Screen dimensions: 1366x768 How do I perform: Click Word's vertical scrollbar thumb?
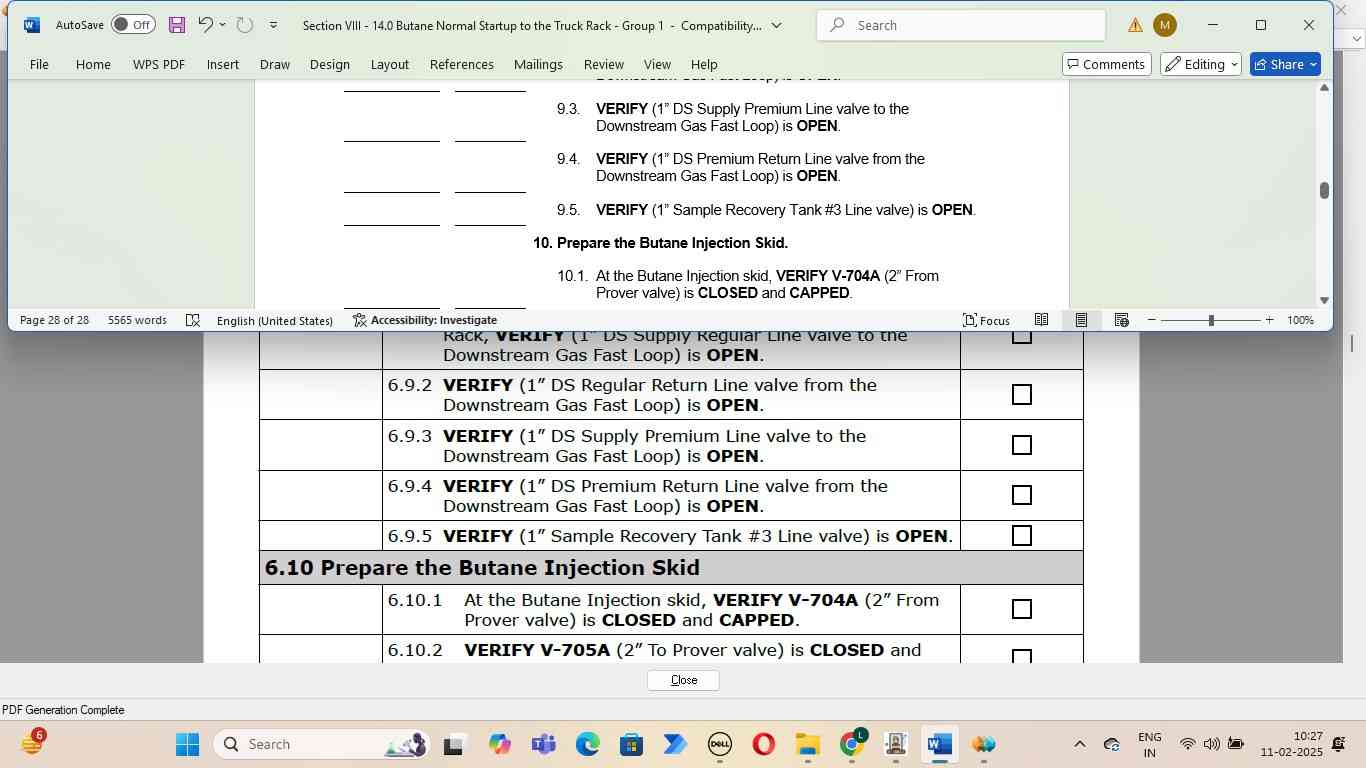1324,190
